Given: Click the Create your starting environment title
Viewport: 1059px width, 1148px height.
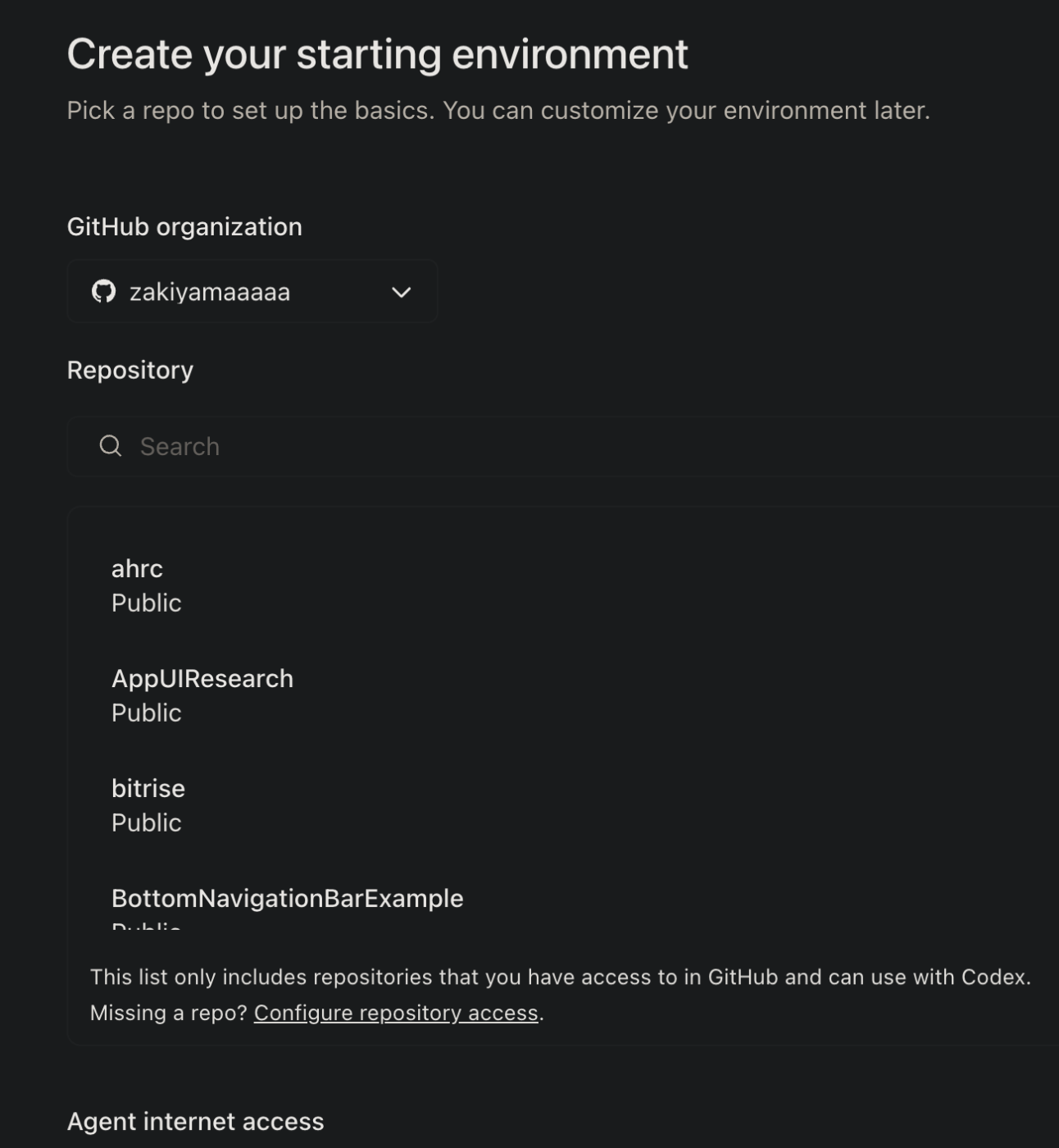Looking at the screenshot, I should click(x=377, y=54).
